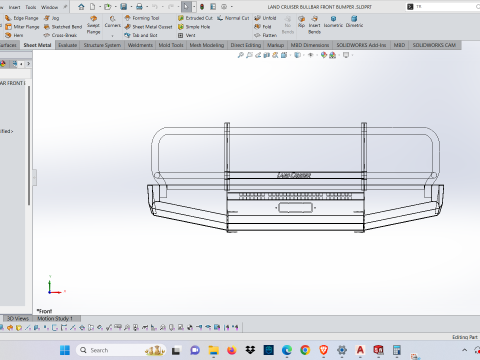
Task: Open SOLIDWORKS Add-Ins tab
Action: click(361, 45)
